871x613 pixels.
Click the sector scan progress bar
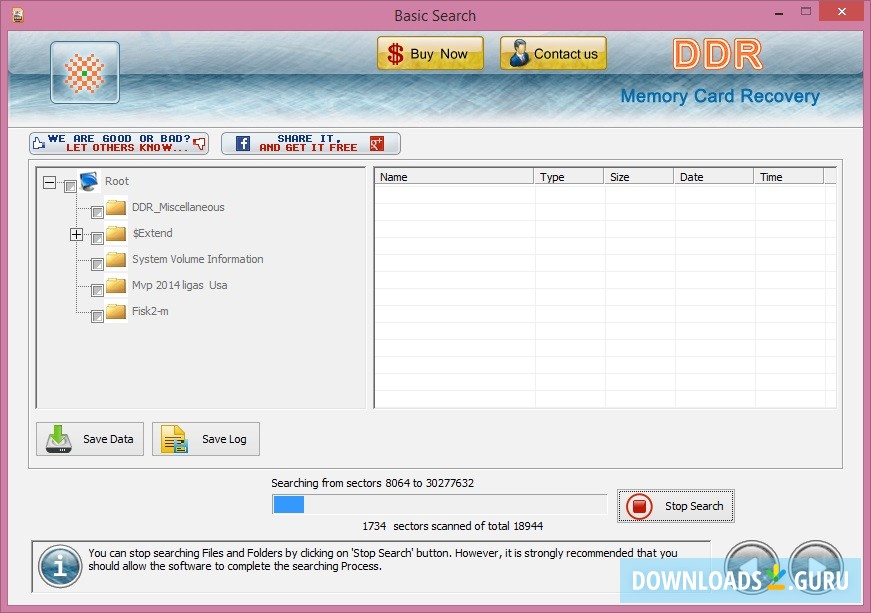click(439, 504)
